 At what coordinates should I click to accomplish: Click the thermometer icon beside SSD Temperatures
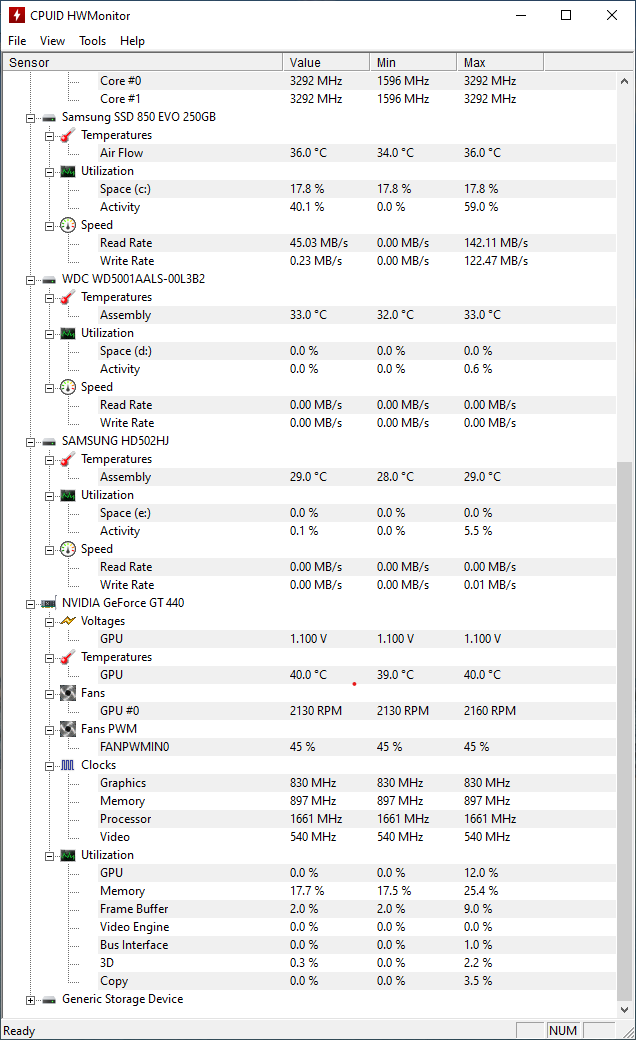pyautogui.click(x=66, y=135)
